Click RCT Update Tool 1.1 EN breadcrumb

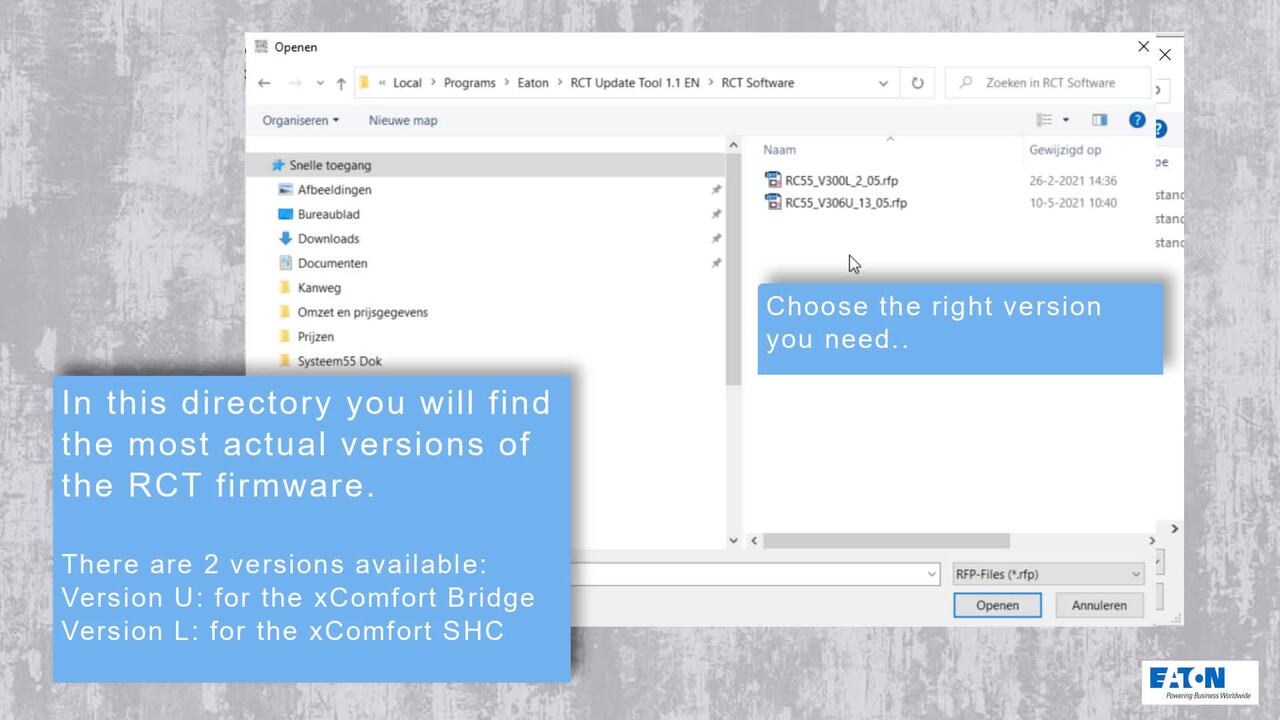click(x=635, y=83)
